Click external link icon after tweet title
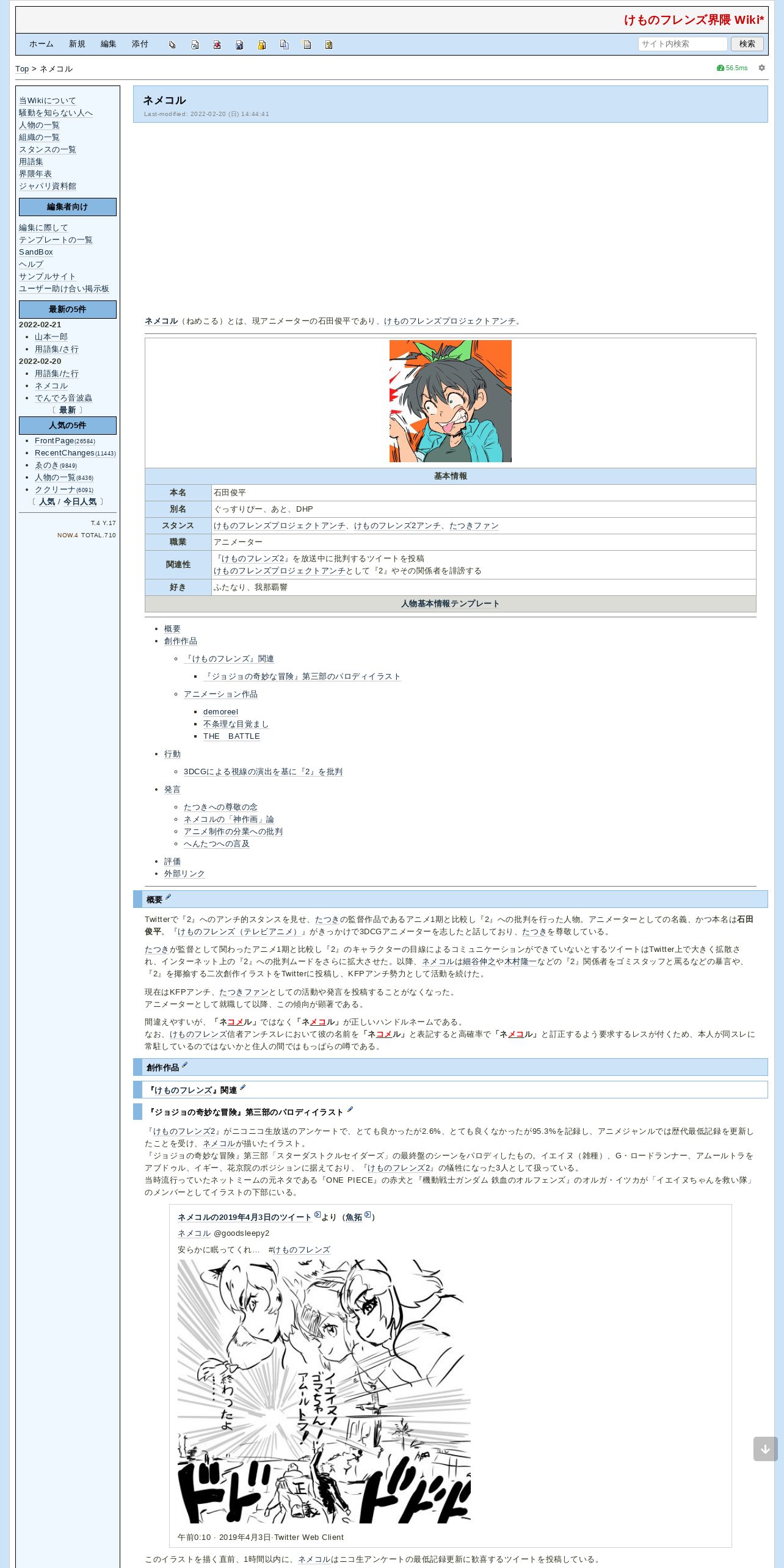The image size is (784, 1568). click(x=318, y=1214)
